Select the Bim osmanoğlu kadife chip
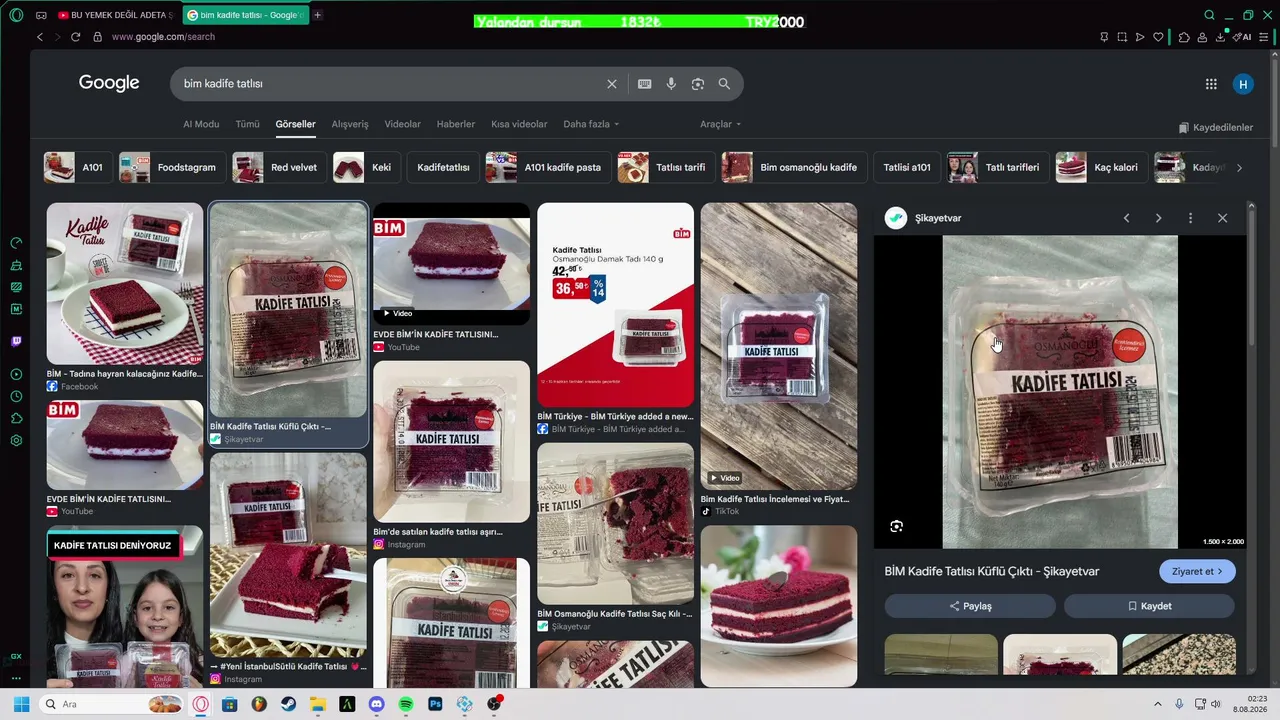Screen dimensions: 1280x720 pyautogui.click(x=794, y=167)
